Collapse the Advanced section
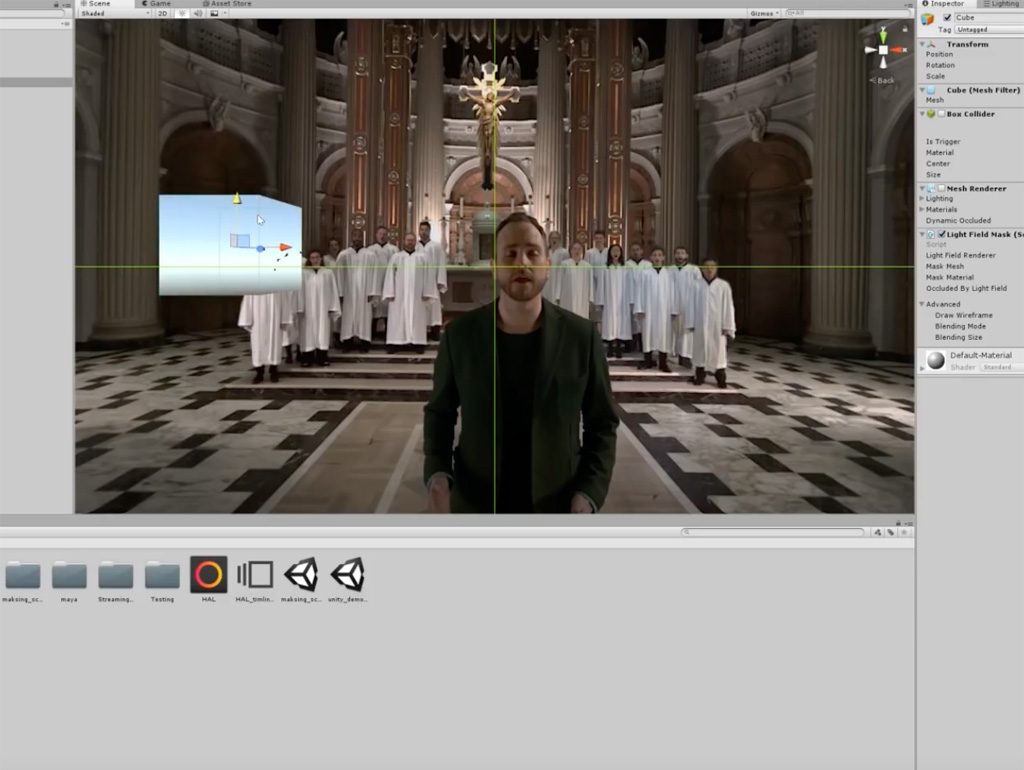The width and height of the screenshot is (1024, 770). pos(922,304)
